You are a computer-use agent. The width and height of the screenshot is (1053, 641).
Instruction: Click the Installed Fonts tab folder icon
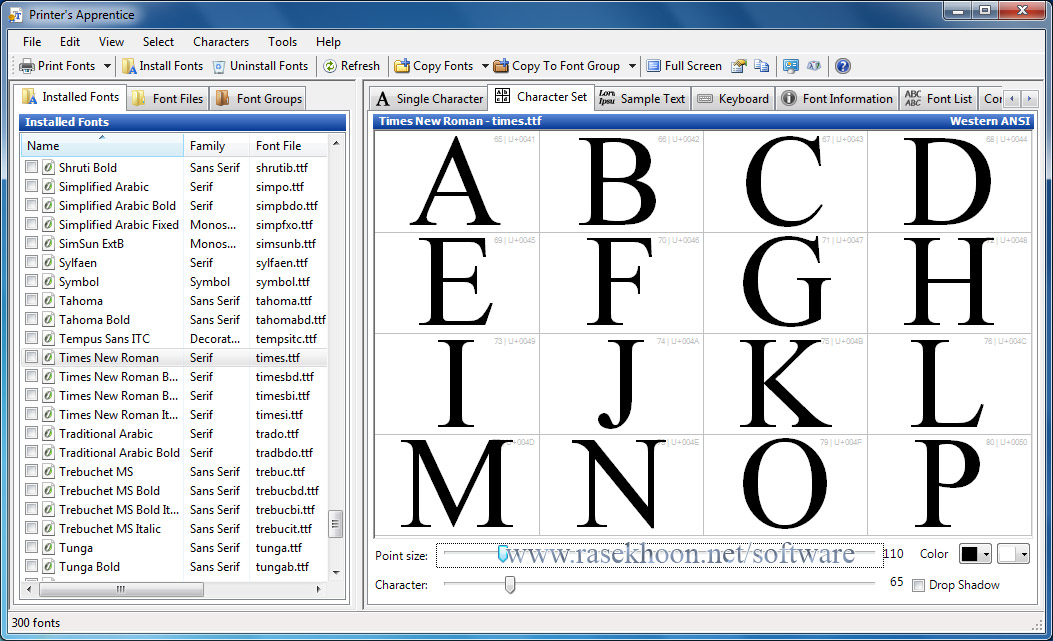tap(30, 97)
